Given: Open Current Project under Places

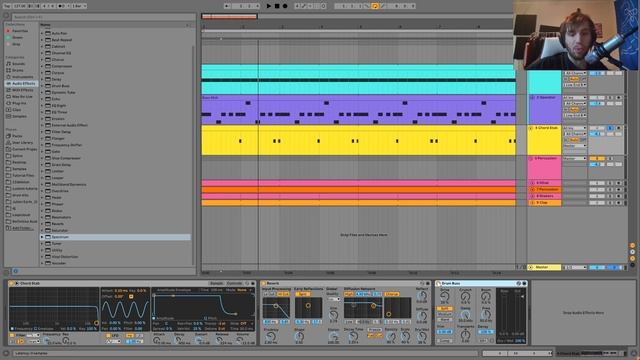Looking at the screenshot, I should [21, 149].
